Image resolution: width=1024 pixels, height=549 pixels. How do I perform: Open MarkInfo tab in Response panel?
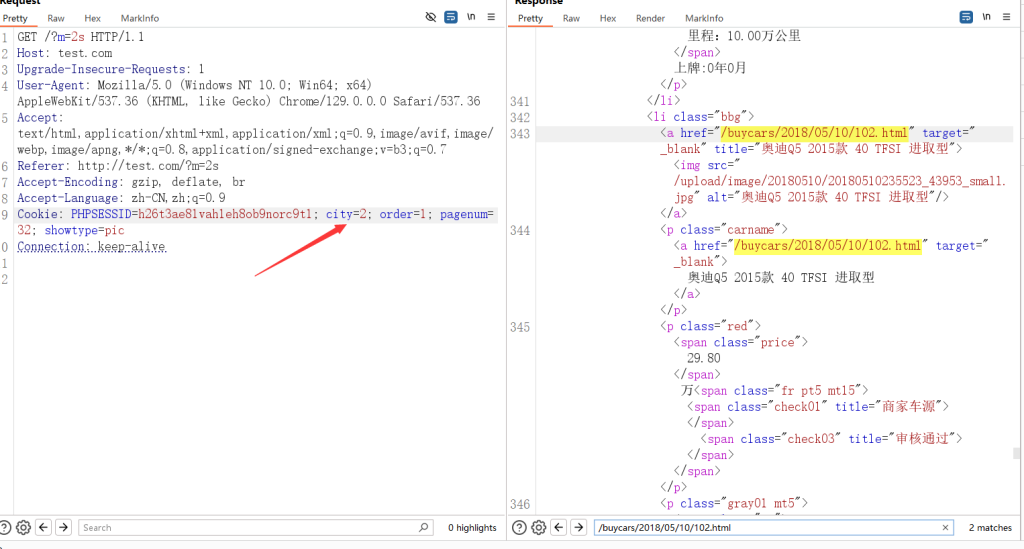point(704,18)
